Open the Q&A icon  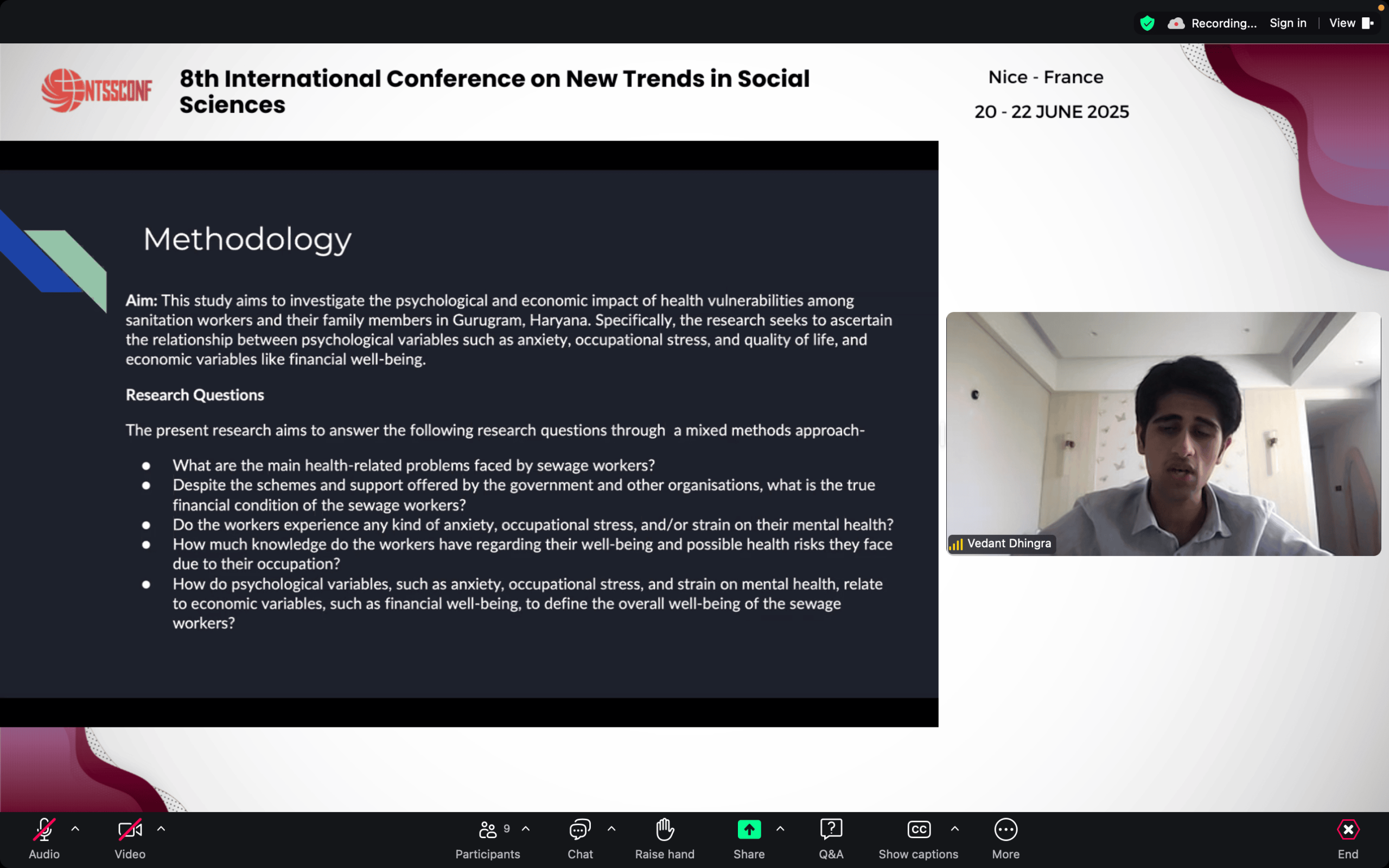point(831,829)
